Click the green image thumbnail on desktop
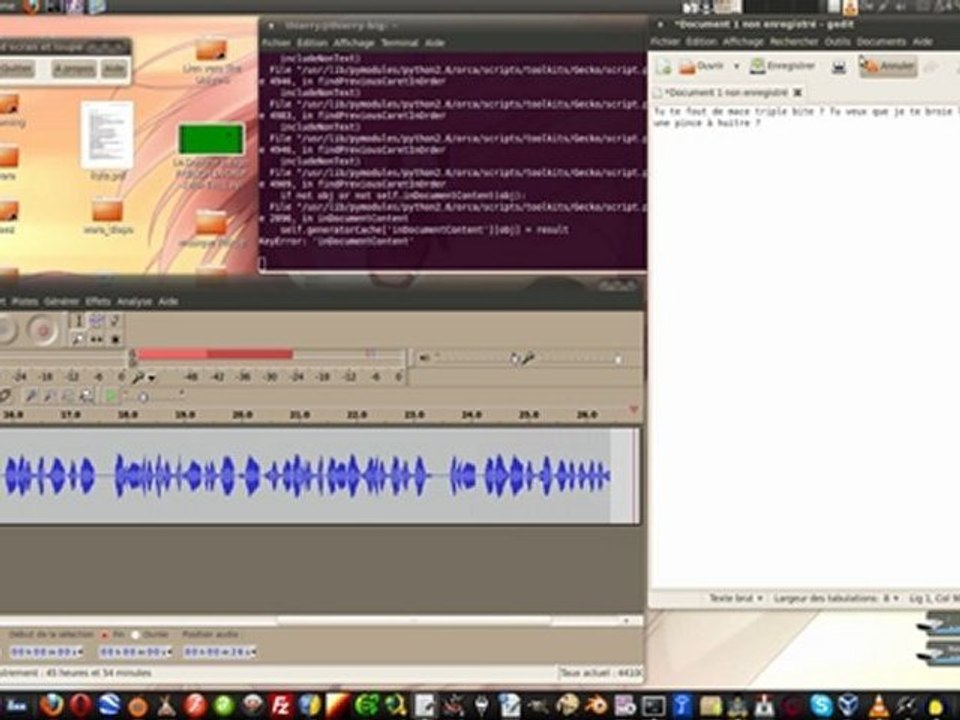The height and width of the screenshot is (720, 960). tap(211, 139)
